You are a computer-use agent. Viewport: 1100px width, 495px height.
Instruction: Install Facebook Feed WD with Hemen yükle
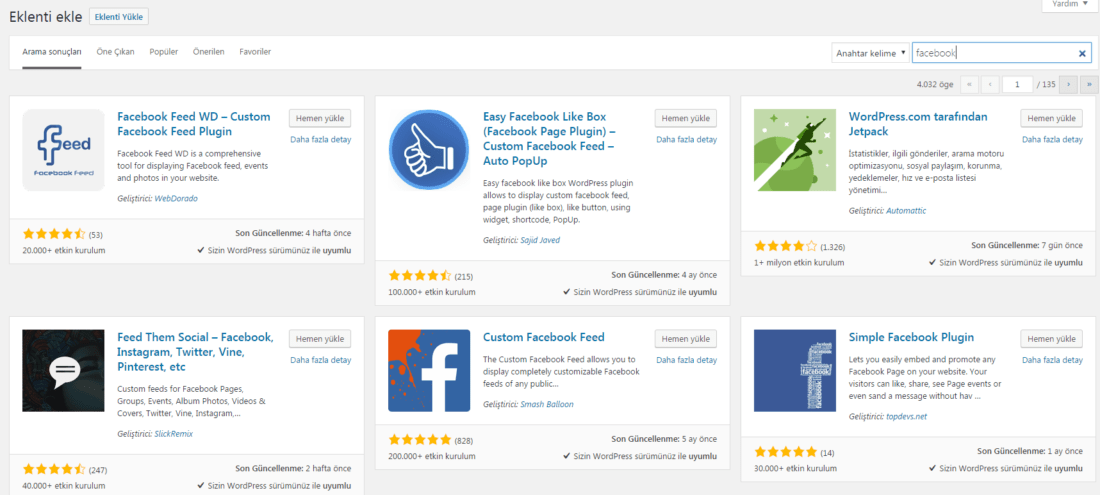tap(320, 118)
